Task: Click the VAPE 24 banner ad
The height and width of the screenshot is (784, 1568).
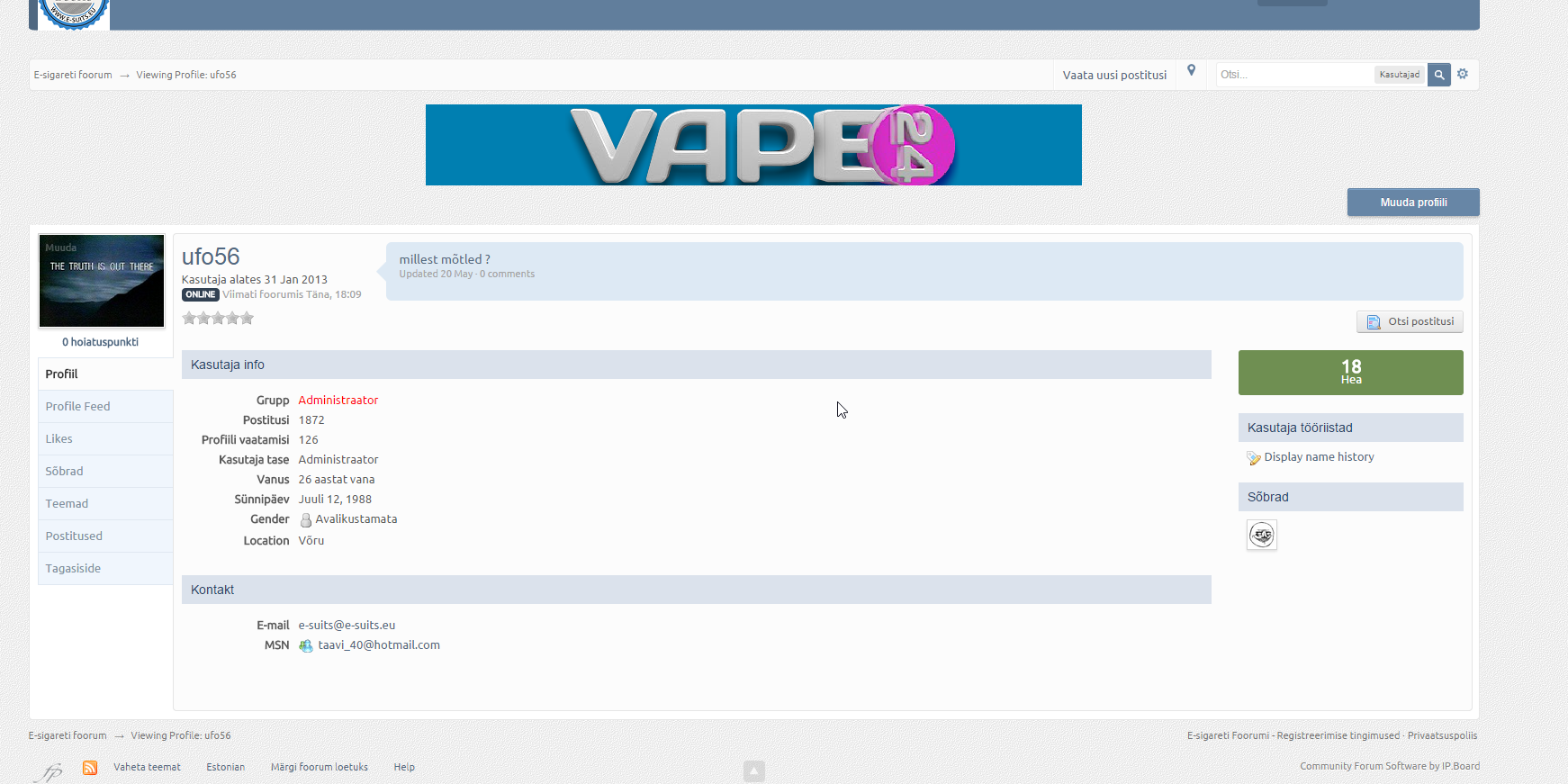Action: coord(753,145)
